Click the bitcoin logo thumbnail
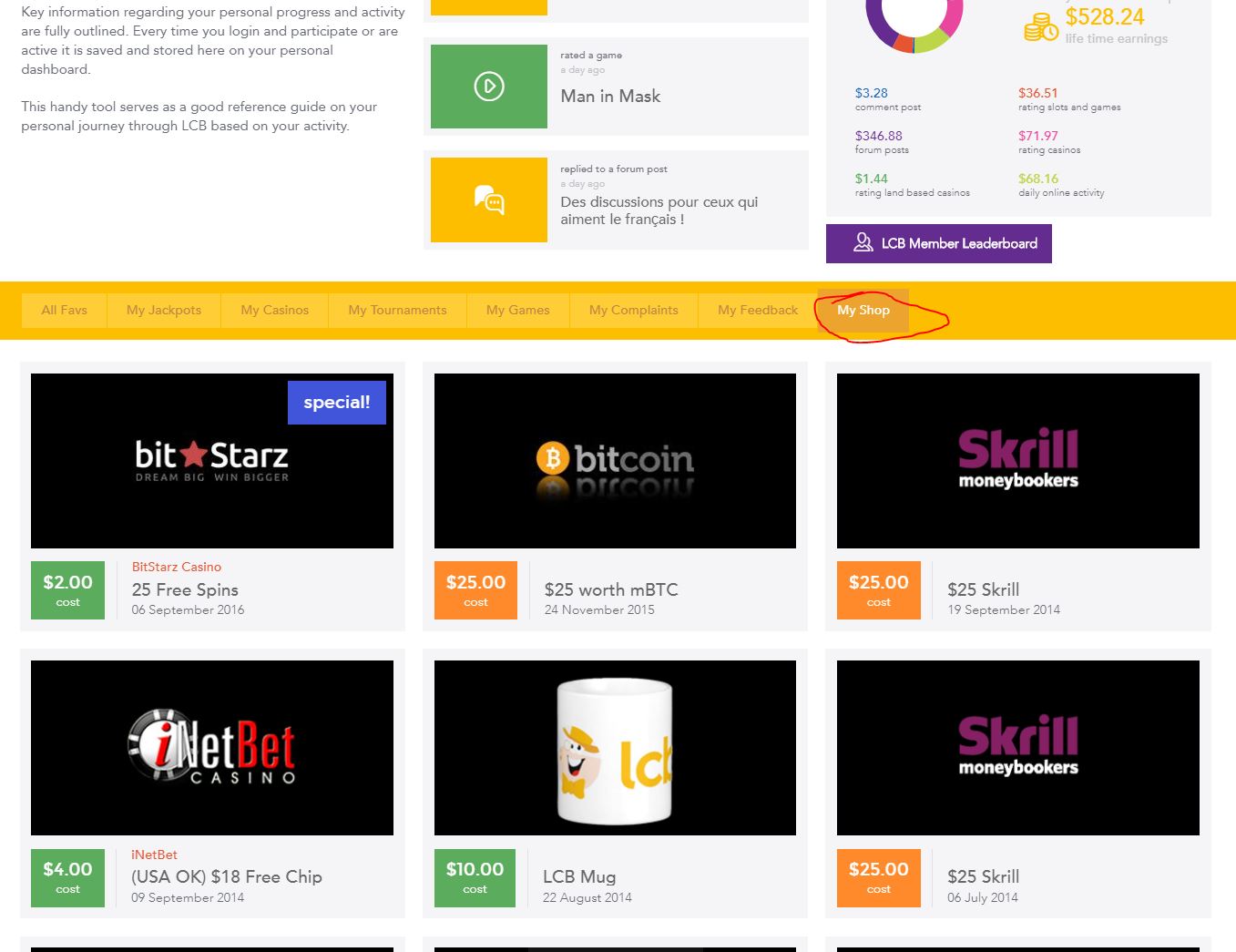The height and width of the screenshot is (952, 1236). click(x=615, y=461)
